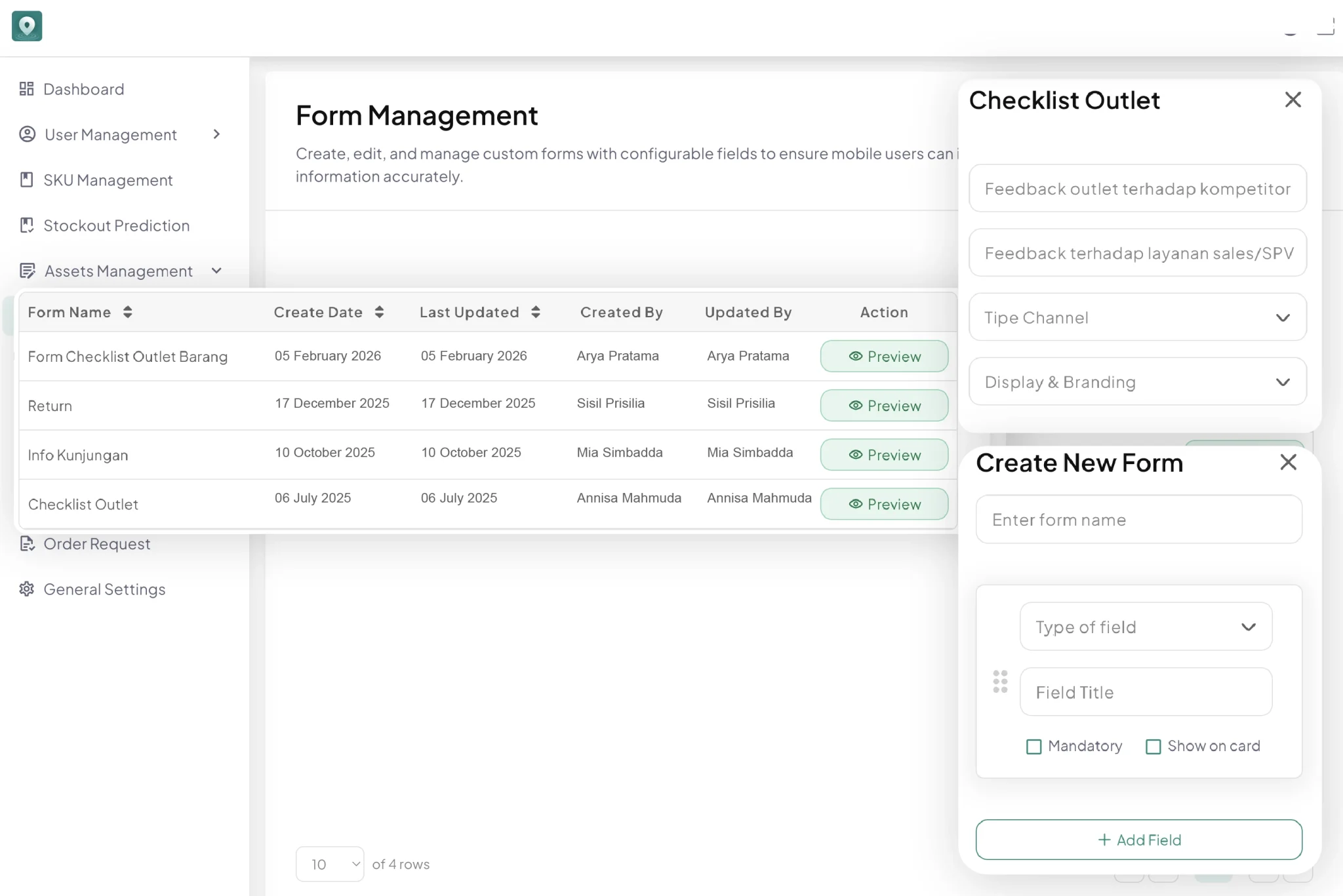Screen dimensions: 1343x896
Task: Click the app logo pin icon
Action: pos(27,26)
